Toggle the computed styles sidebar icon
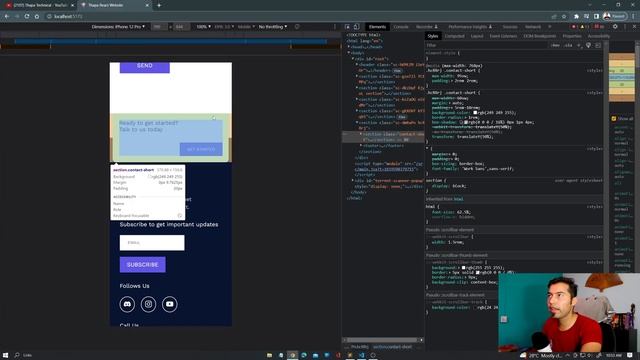Screen dimensions: 640x360 tap(598, 45)
